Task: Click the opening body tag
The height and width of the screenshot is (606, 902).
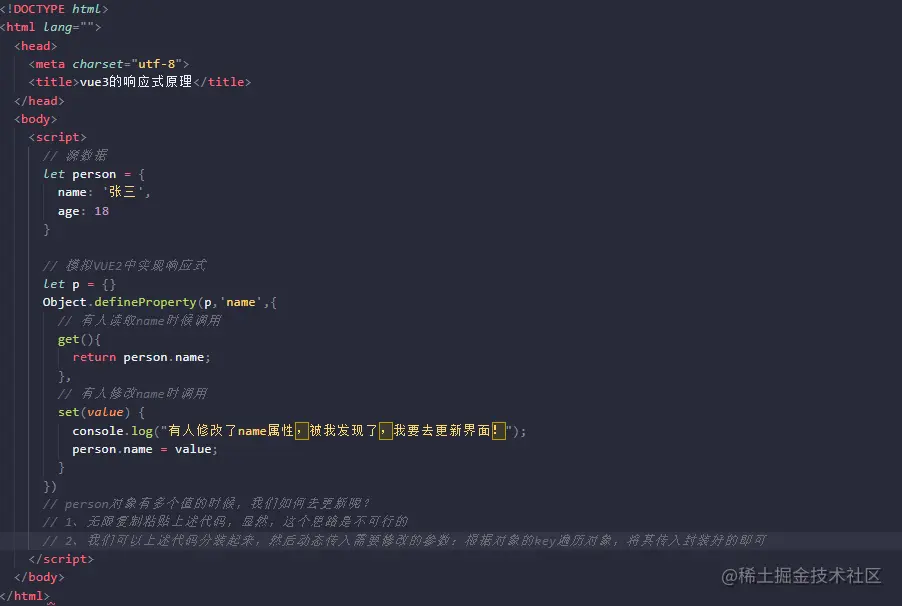Action: point(36,119)
